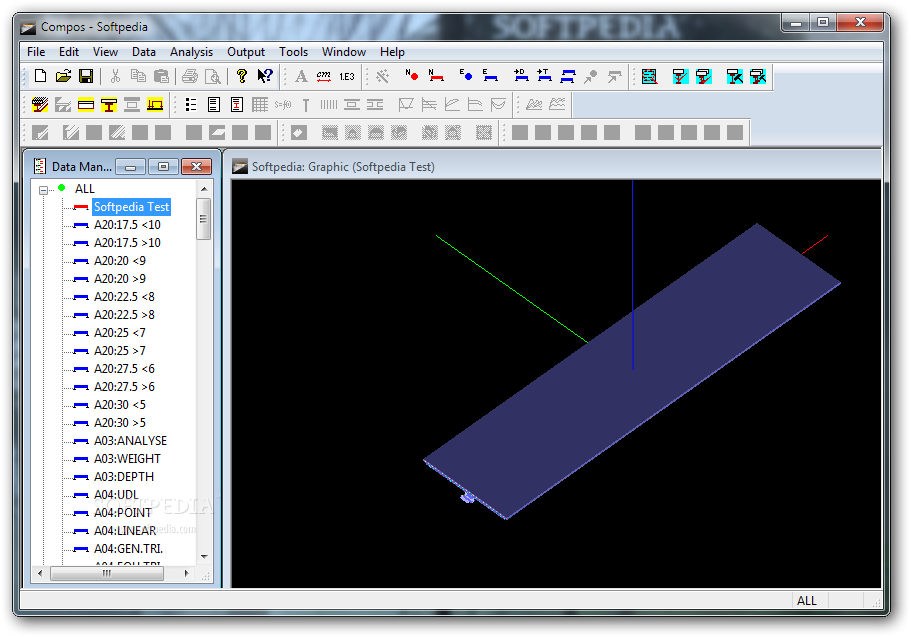Click the 'E' blue beam edit member icon
This screenshot has width=911, height=637.
pos(490,75)
